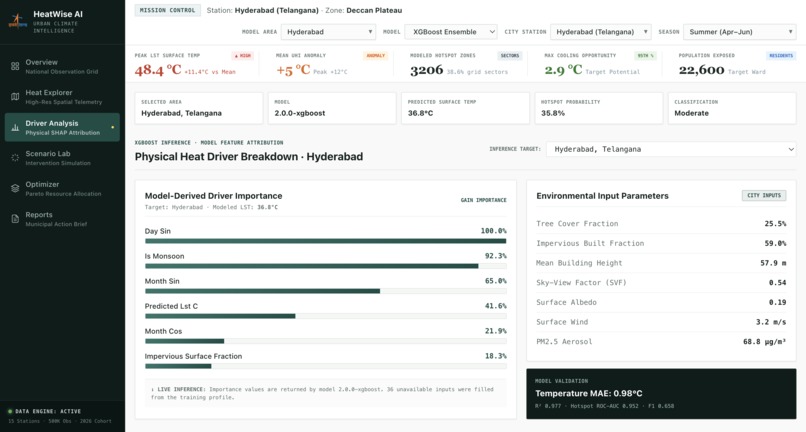This screenshot has height=432, width=806.
Task: Click the Scenario Lab icon
Action: pyautogui.click(x=15, y=158)
